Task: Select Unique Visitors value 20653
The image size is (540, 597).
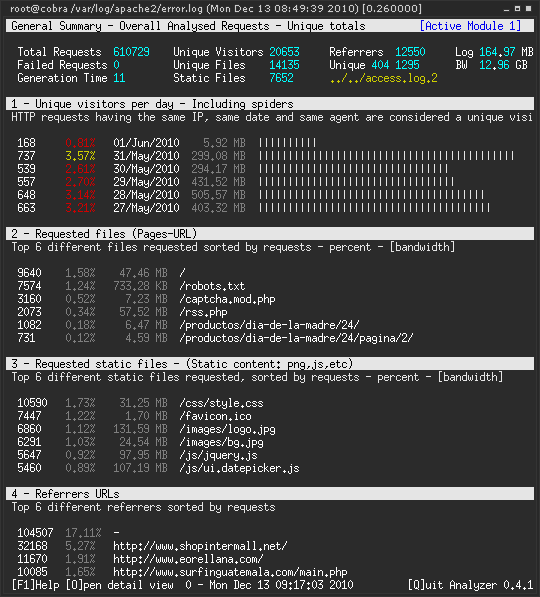Action: click(x=284, y=52)
